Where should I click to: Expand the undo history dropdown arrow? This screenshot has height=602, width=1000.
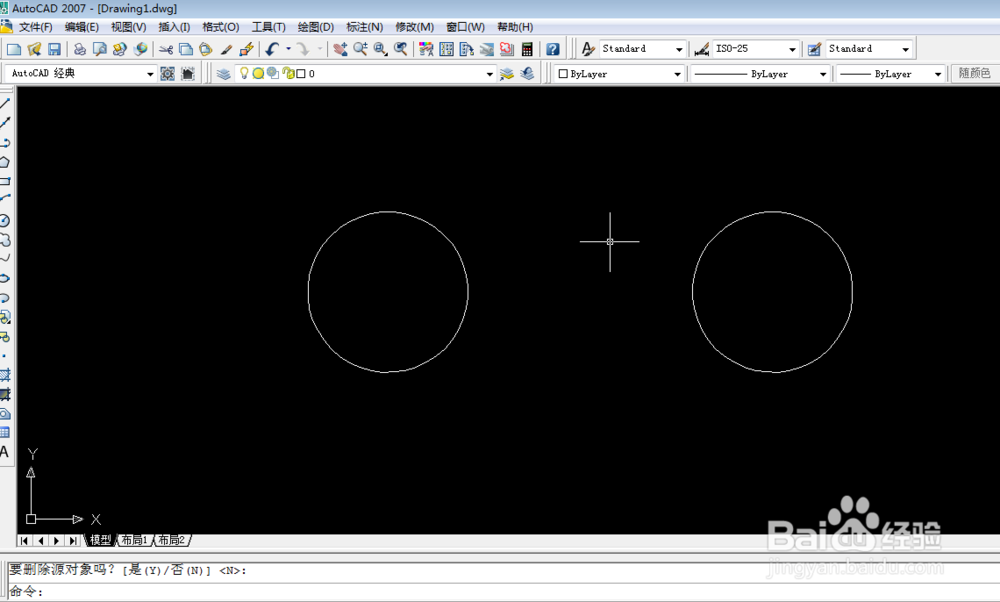coord(288,49)
